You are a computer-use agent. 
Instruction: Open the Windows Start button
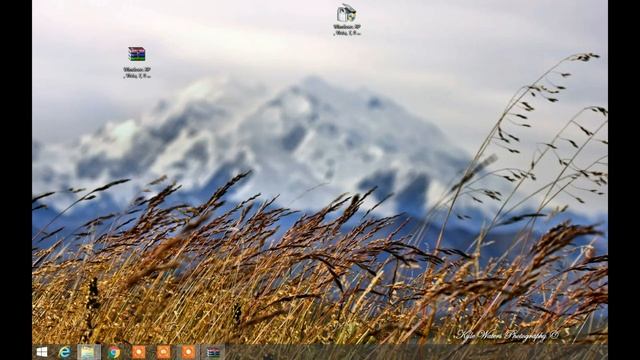click(42, 352)
